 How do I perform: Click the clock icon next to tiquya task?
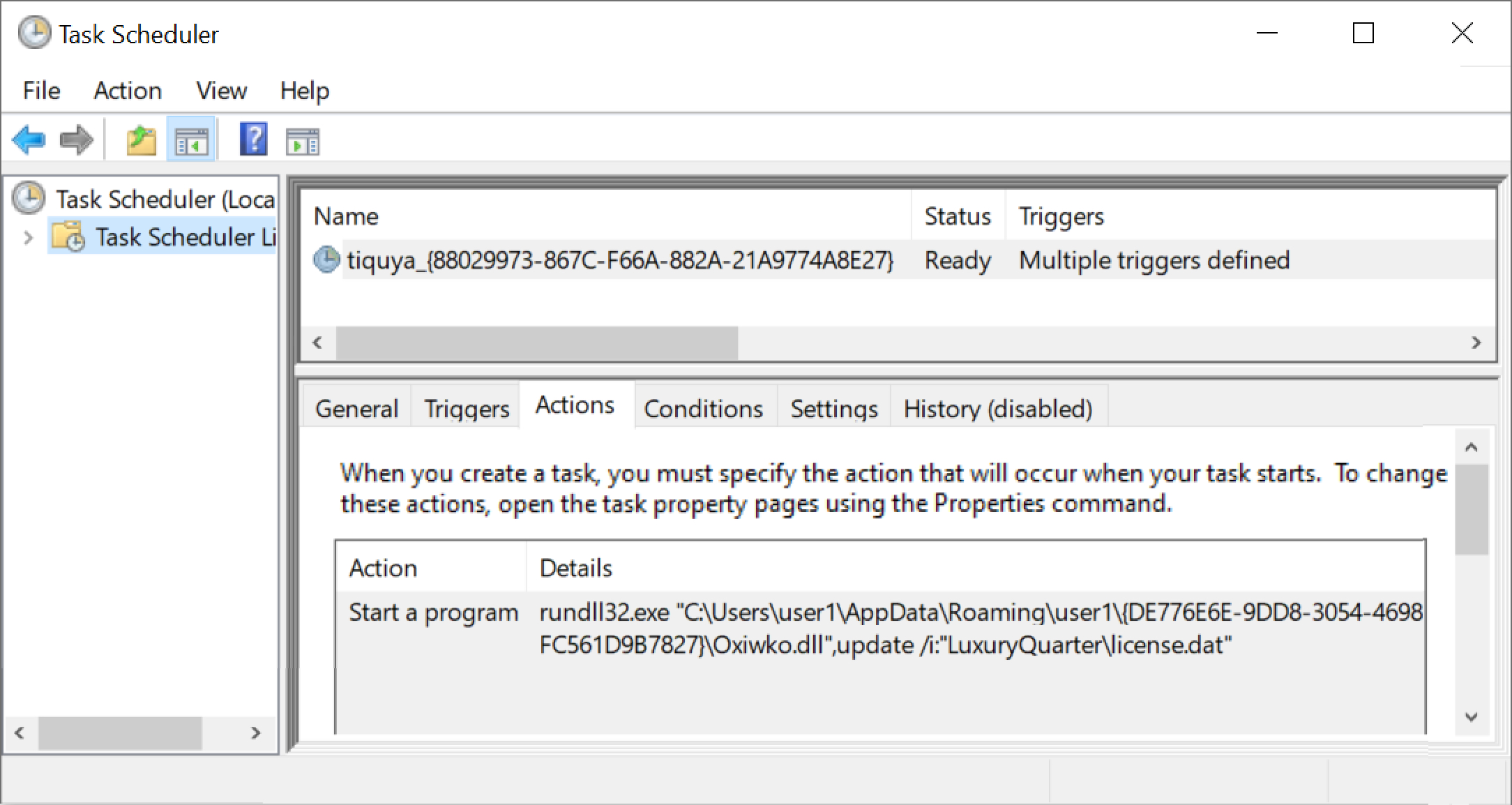point(326,259)
